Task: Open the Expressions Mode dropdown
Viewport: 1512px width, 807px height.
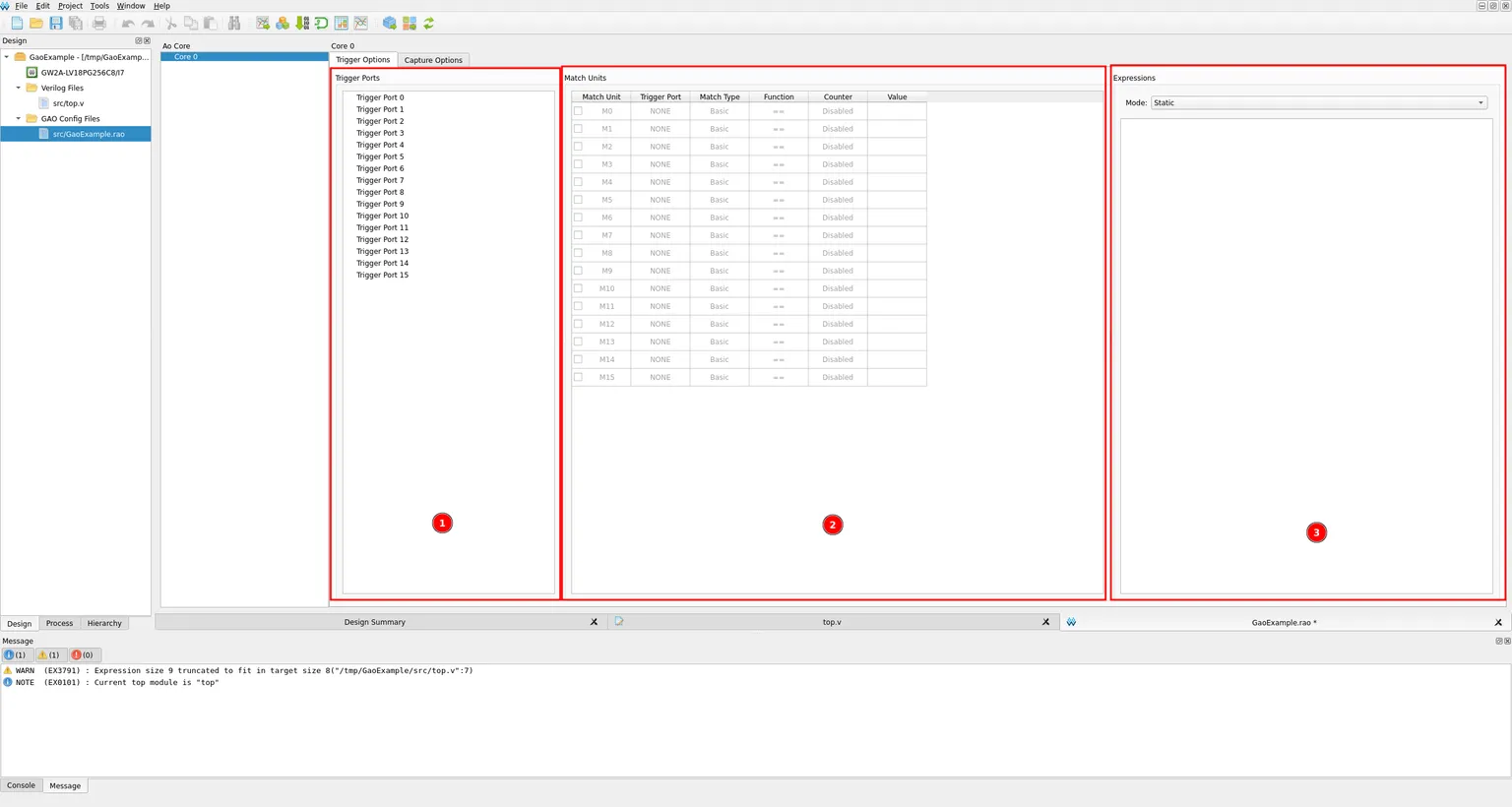Action: pyautogui.click(x=1318, y=102)
